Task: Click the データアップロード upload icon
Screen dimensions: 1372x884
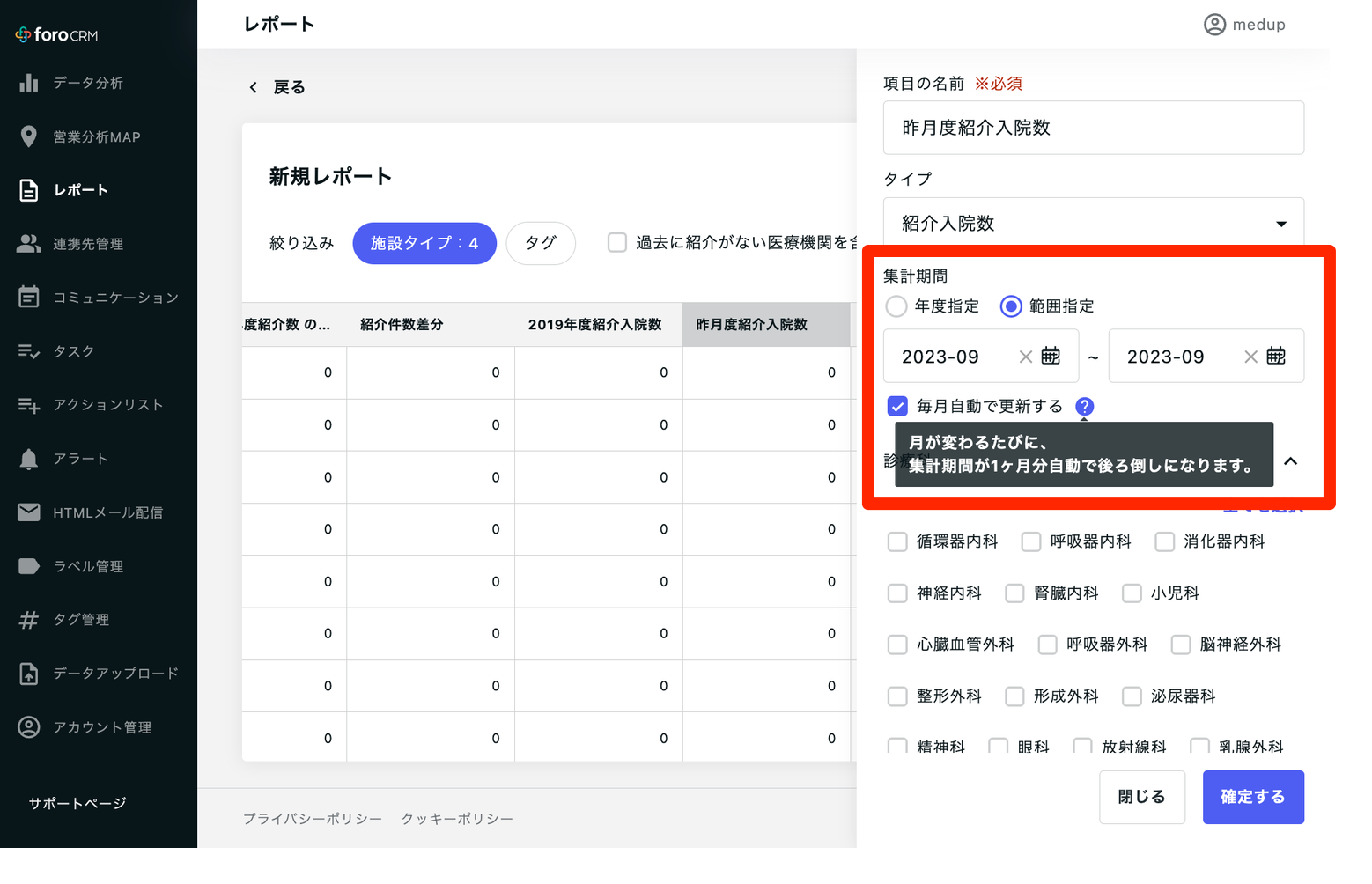Action: (x=29, y=674)
